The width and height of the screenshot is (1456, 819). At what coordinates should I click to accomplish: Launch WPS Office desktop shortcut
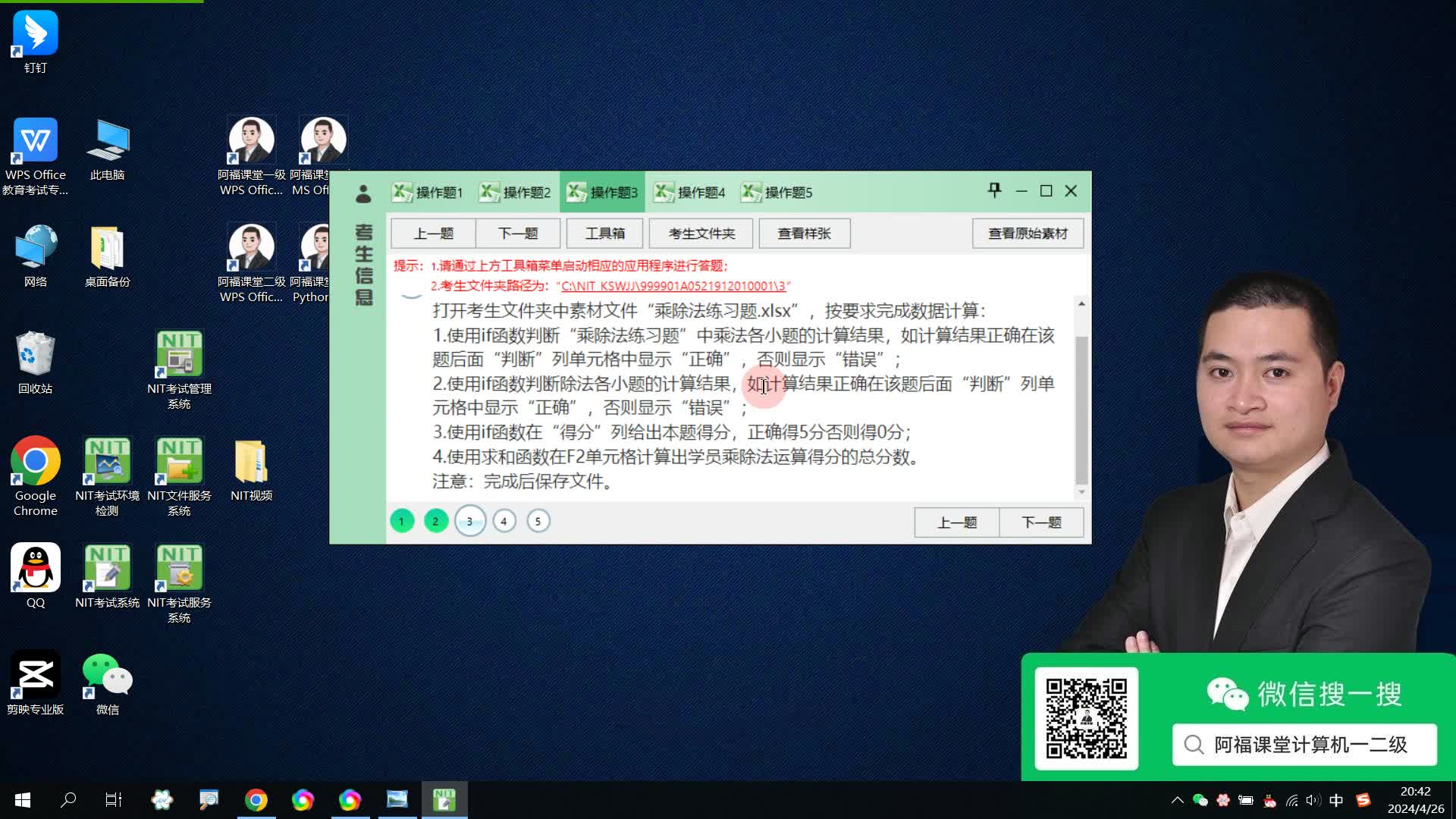click(35, 141)
